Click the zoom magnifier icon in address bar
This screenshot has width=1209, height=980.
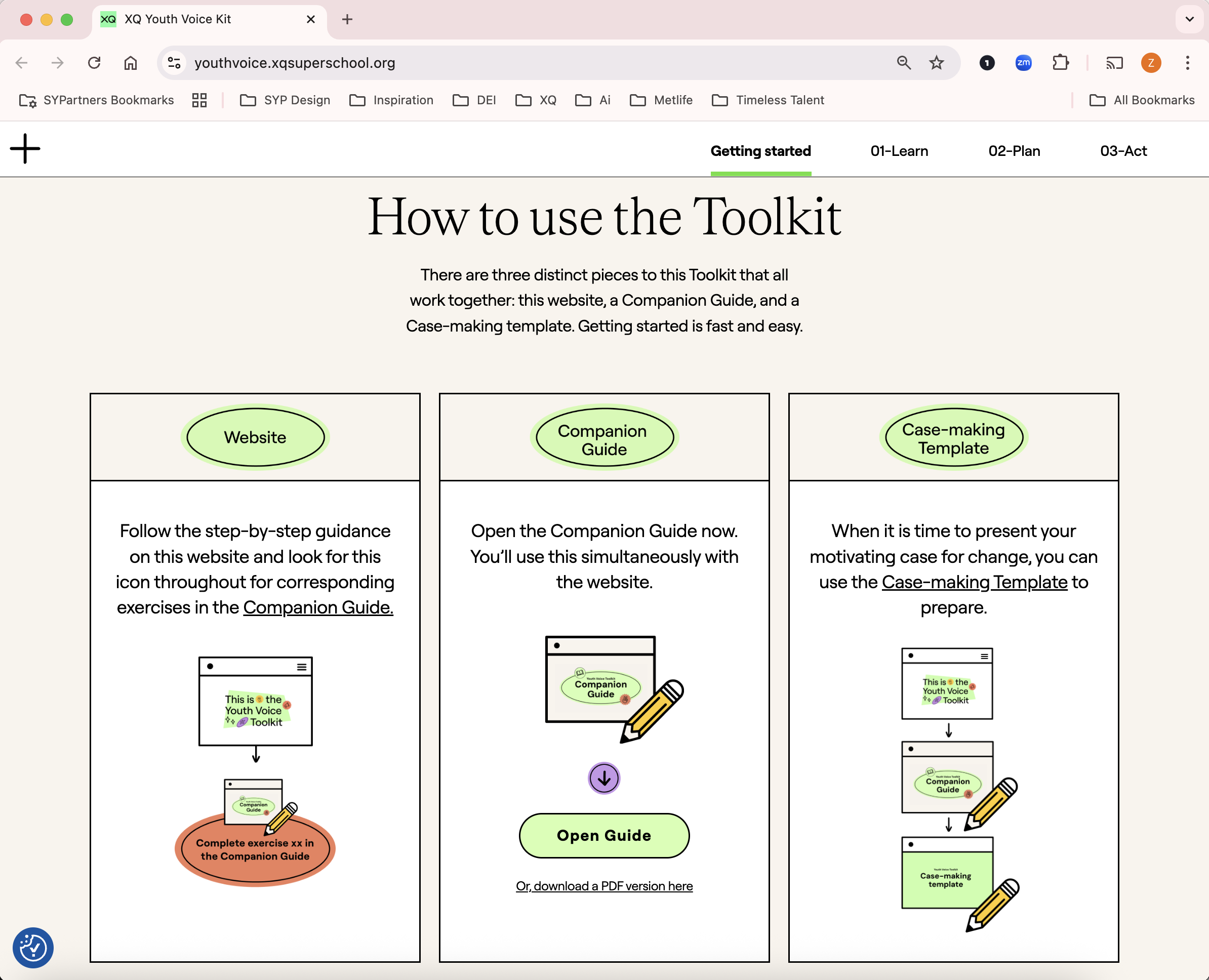(x=904, y=63)
